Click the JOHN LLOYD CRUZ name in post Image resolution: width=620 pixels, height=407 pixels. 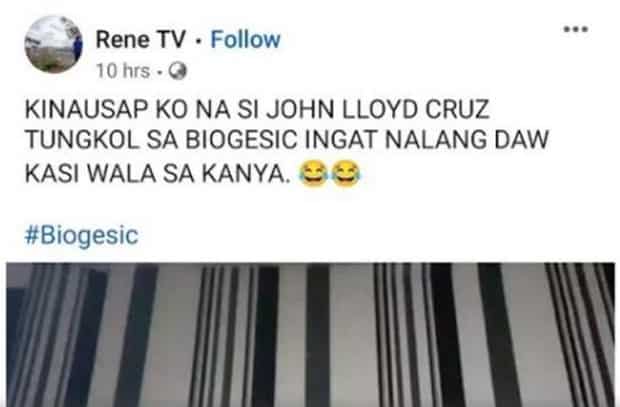[x=378, y=110]
